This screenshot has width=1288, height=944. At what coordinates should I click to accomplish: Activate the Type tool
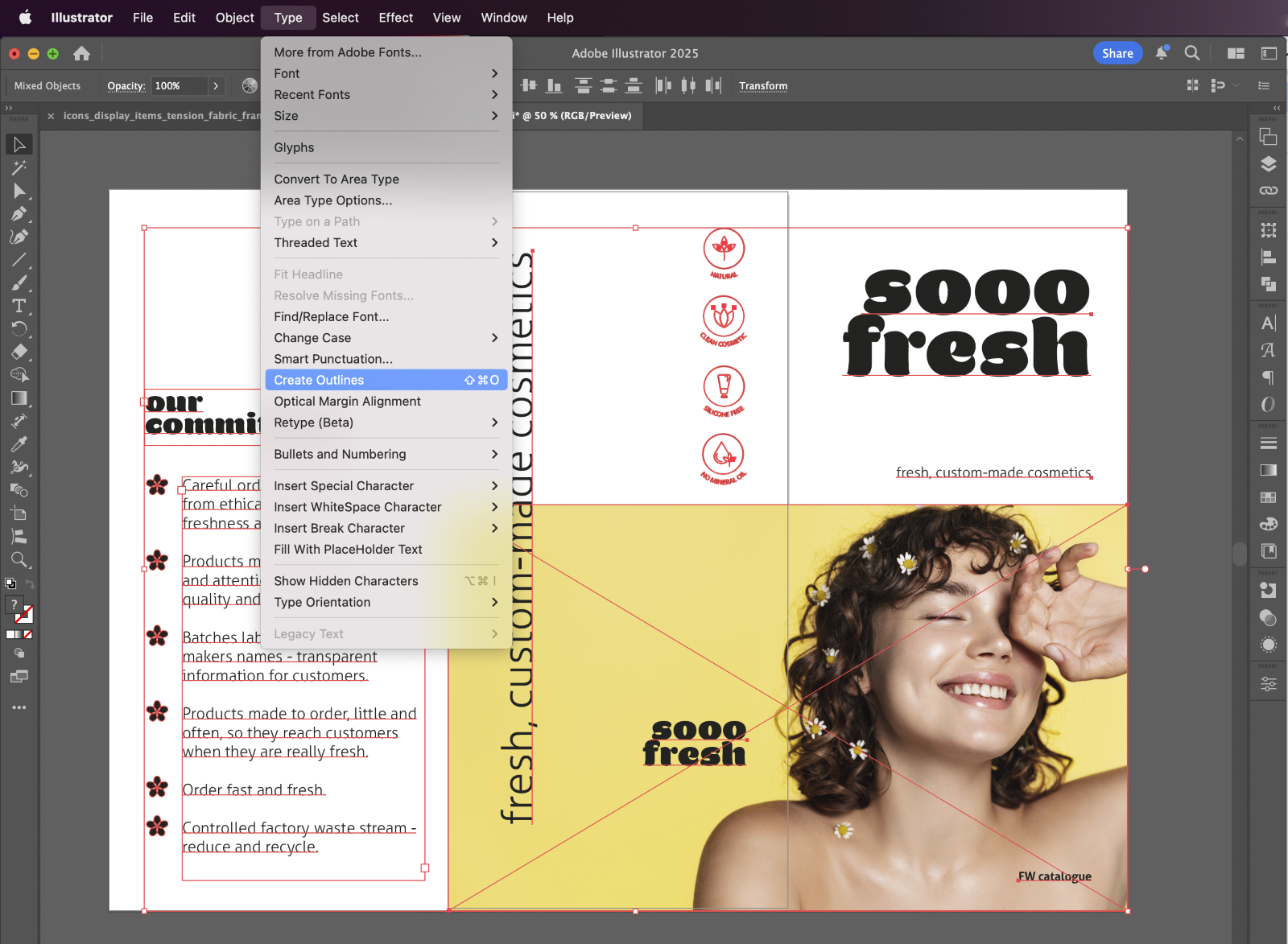[x=19, y=306]
